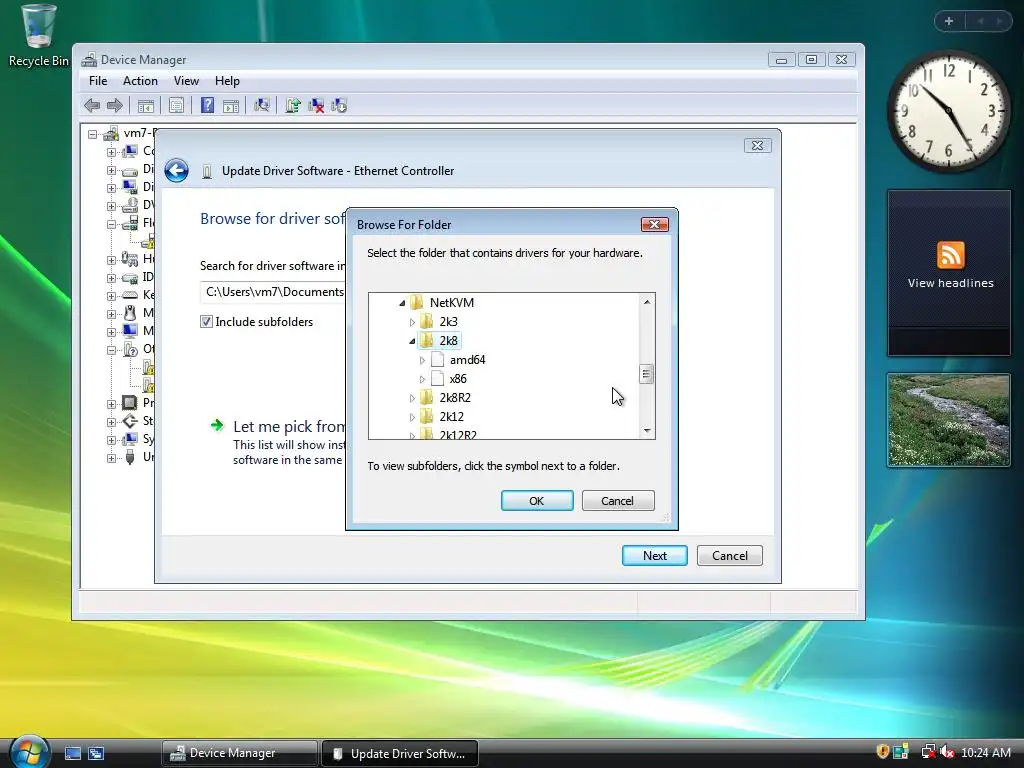Switch to Device Manager taskbar button

[240, 753]
